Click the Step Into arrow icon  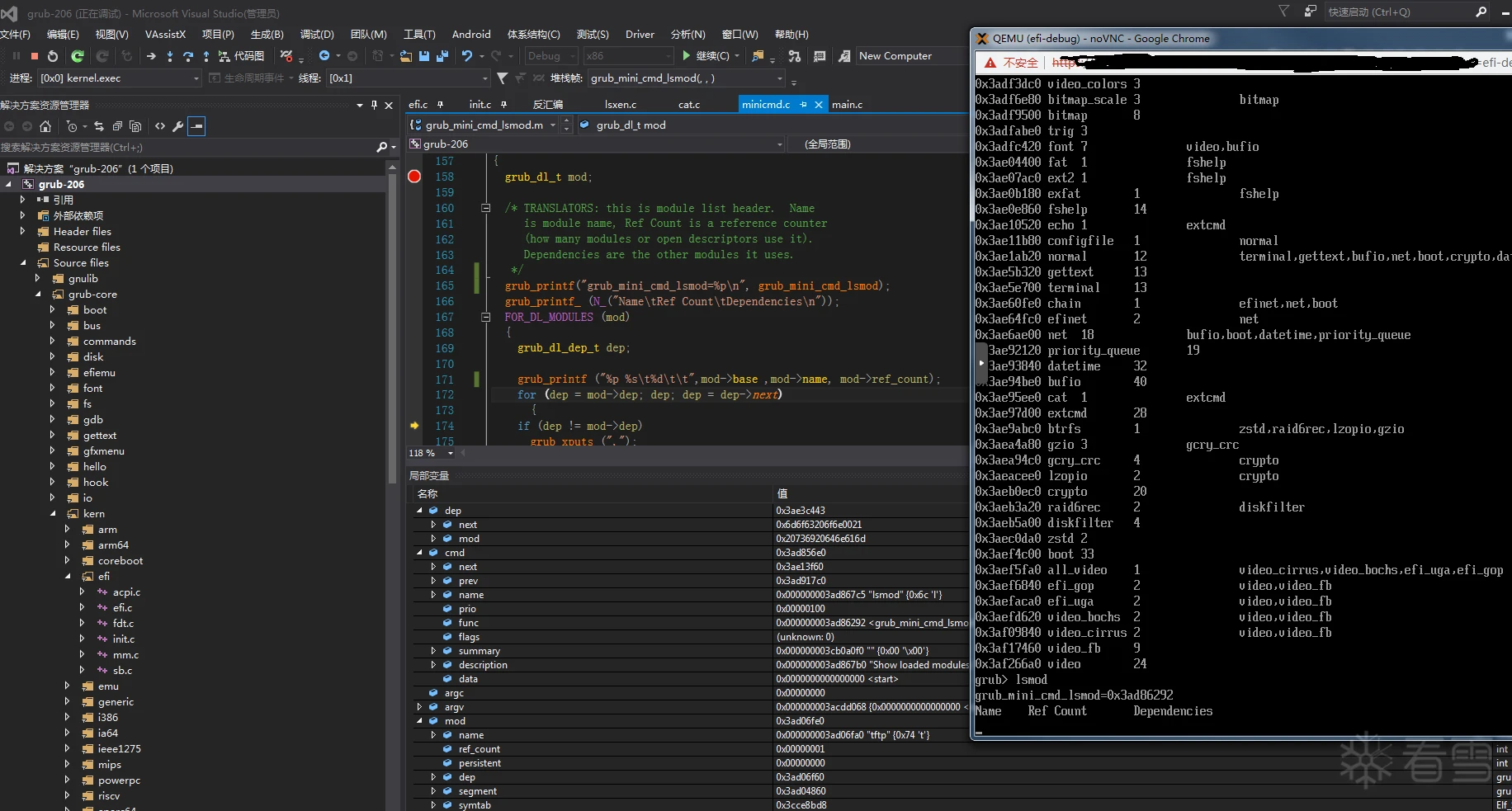click(x=170, y=56)
